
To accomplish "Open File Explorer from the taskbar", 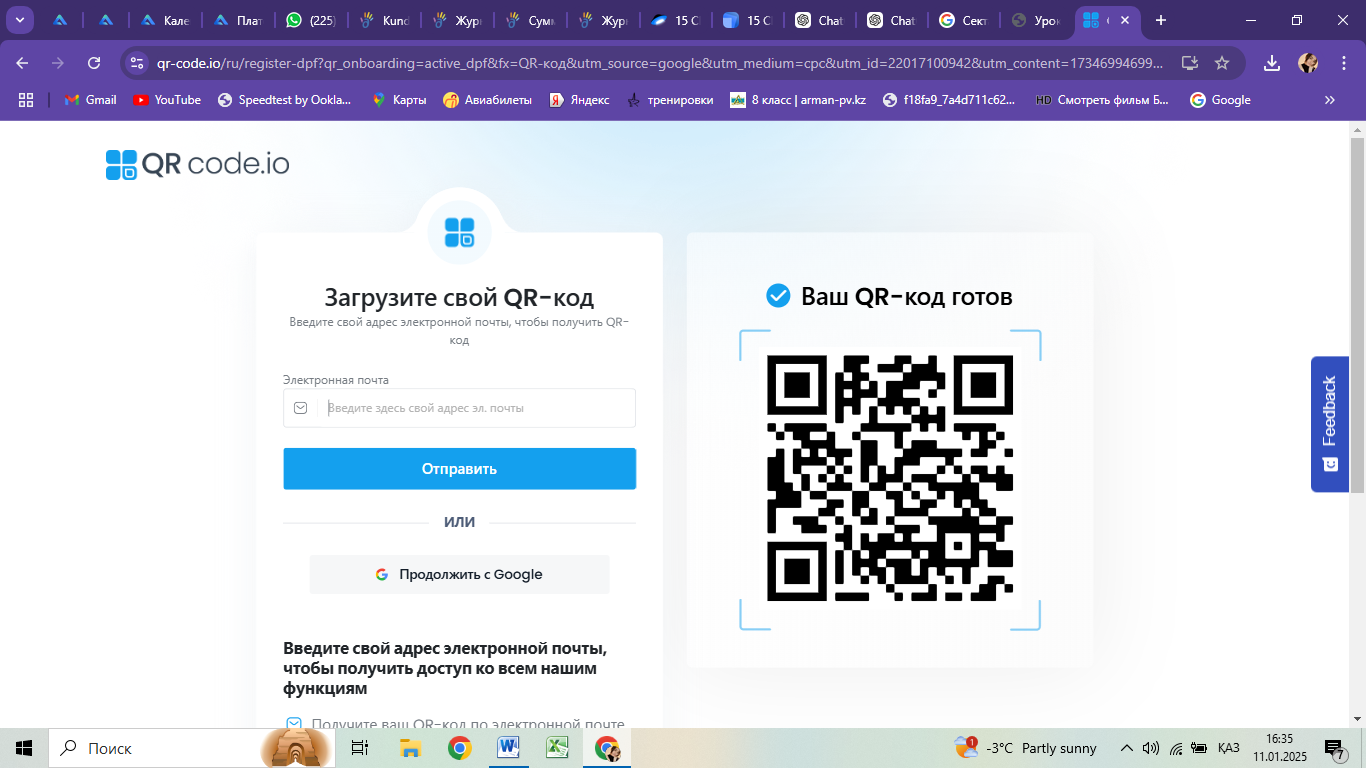I will 410,748.
